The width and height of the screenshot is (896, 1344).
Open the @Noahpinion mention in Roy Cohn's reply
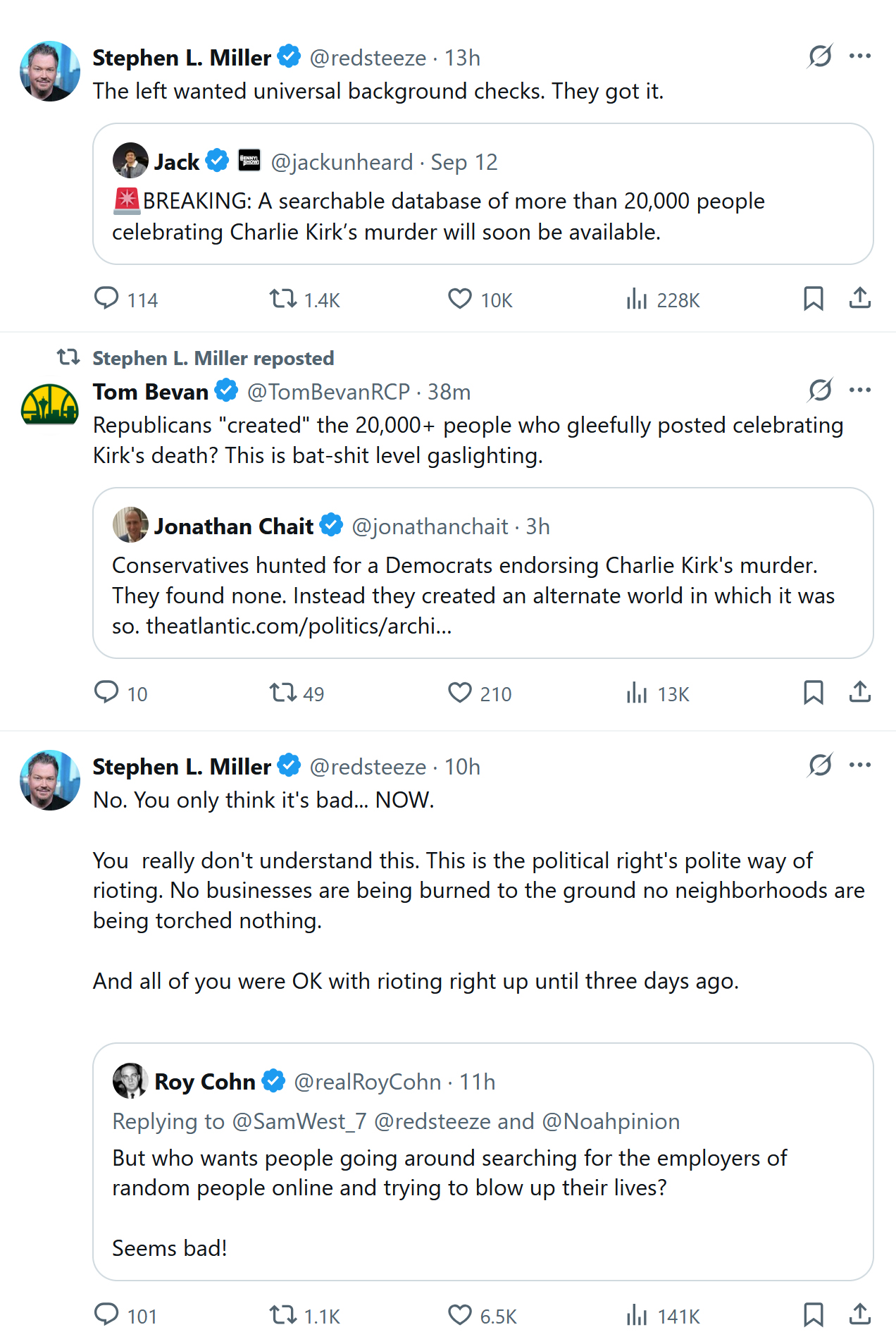click(611, 1121)
